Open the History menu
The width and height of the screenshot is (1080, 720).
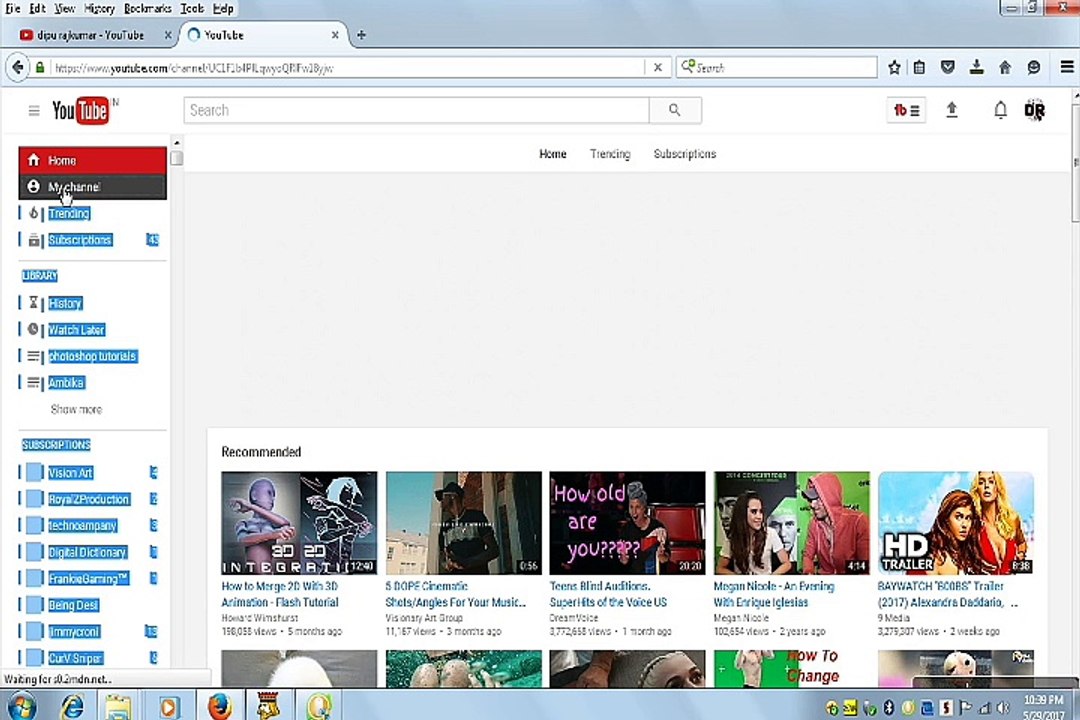99,8
